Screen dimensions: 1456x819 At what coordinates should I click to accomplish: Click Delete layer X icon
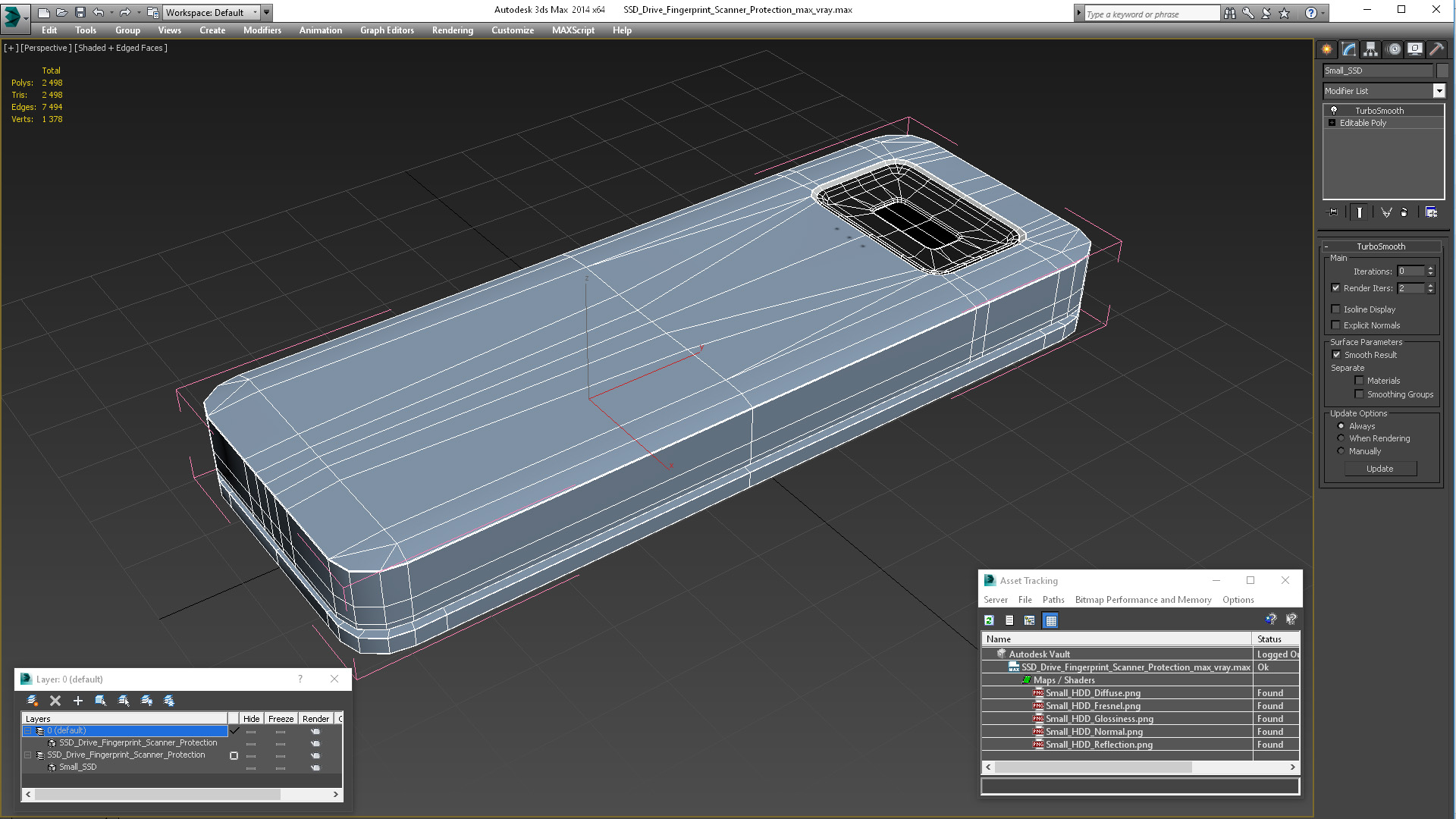coord(55,701)
